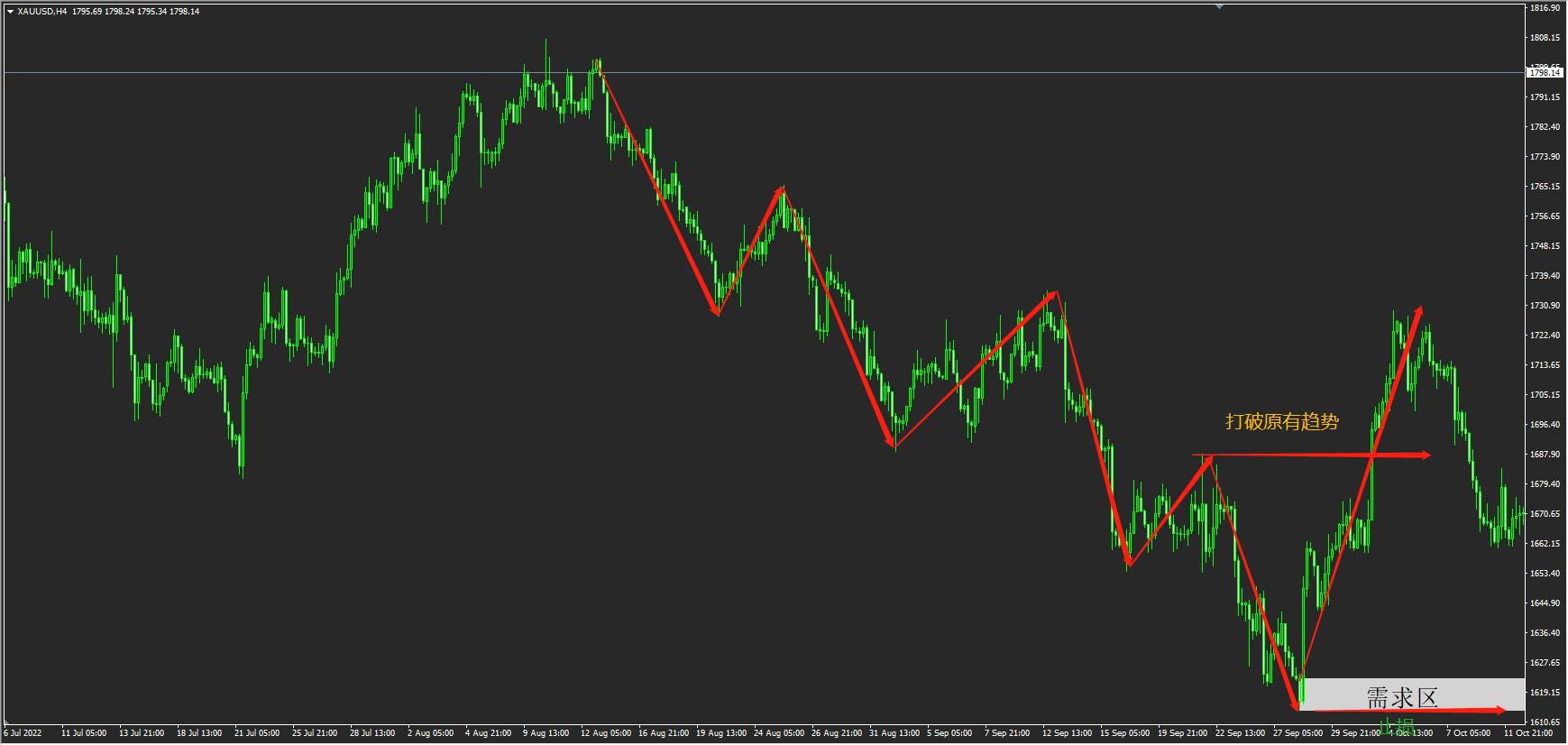Click the 22 Sep 13:00 time axis label

point(1241,734)
